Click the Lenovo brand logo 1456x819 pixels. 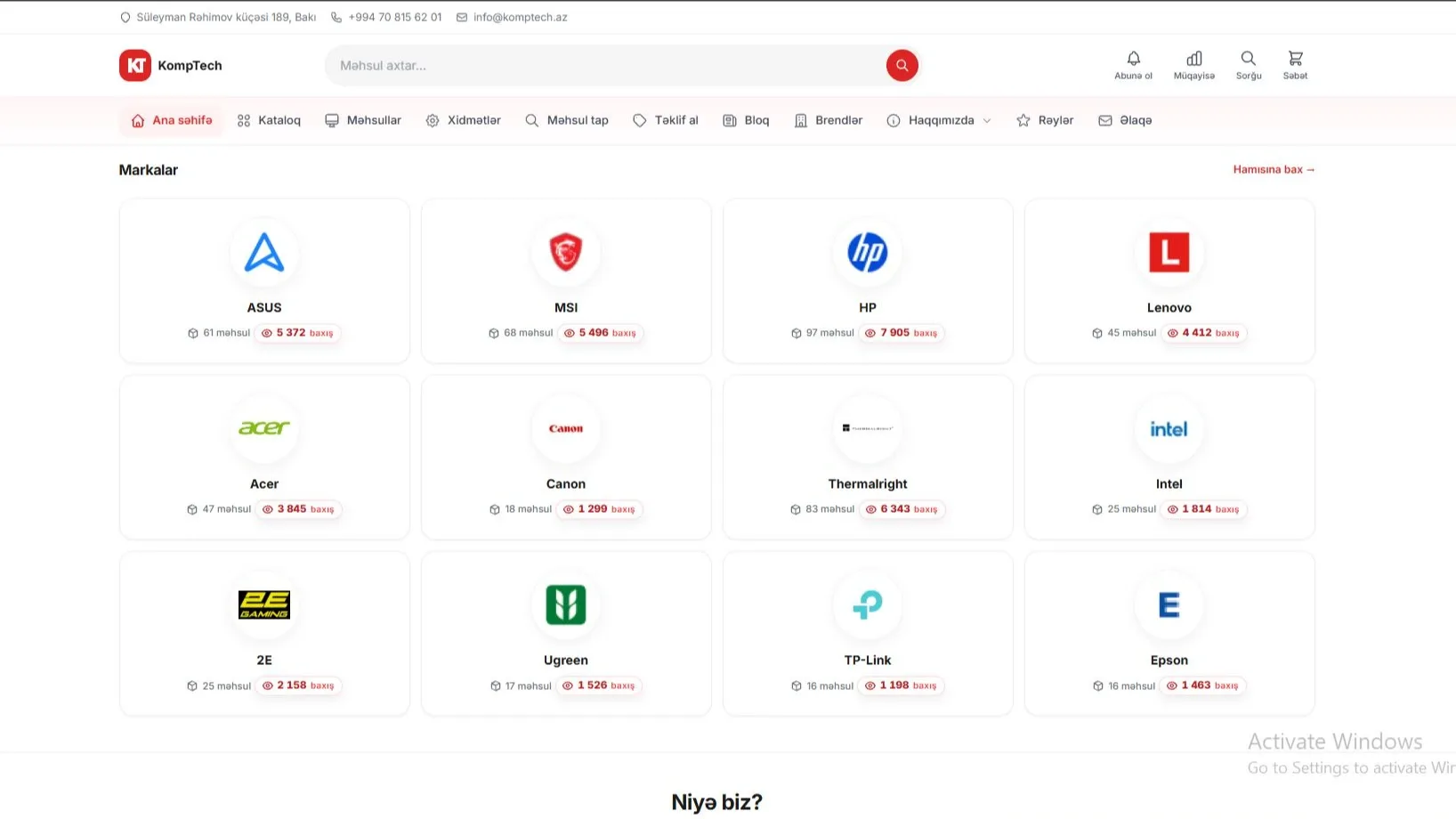point(1169,252)
